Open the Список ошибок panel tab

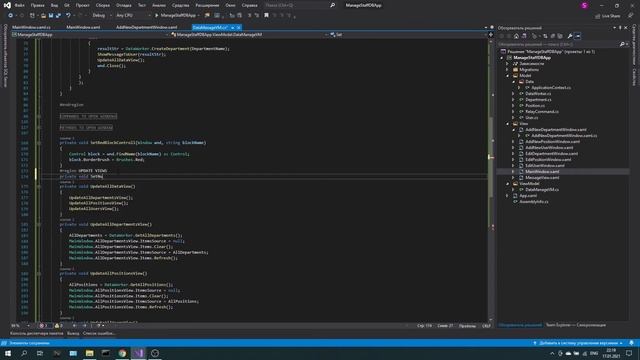99,333
